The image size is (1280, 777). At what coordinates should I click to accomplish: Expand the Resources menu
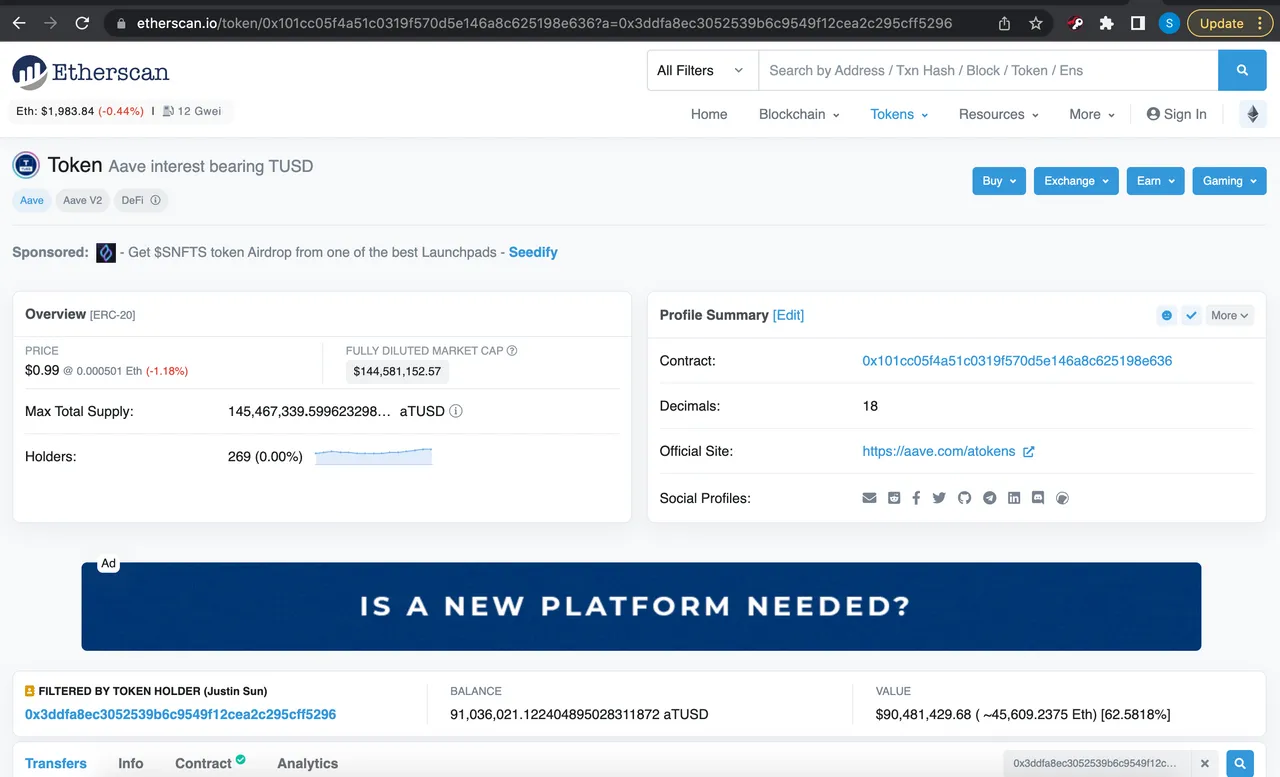click(x=998, y=114)
